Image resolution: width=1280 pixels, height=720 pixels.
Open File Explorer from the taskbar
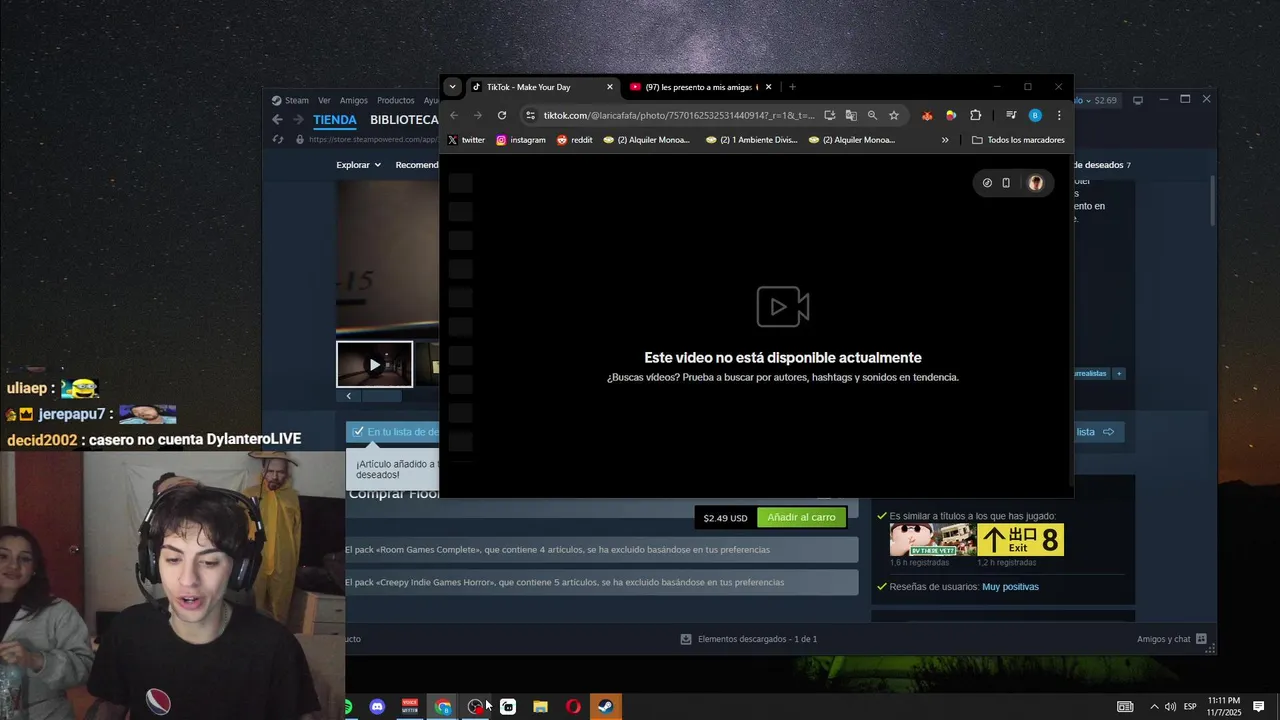click(x=540, y=707)
